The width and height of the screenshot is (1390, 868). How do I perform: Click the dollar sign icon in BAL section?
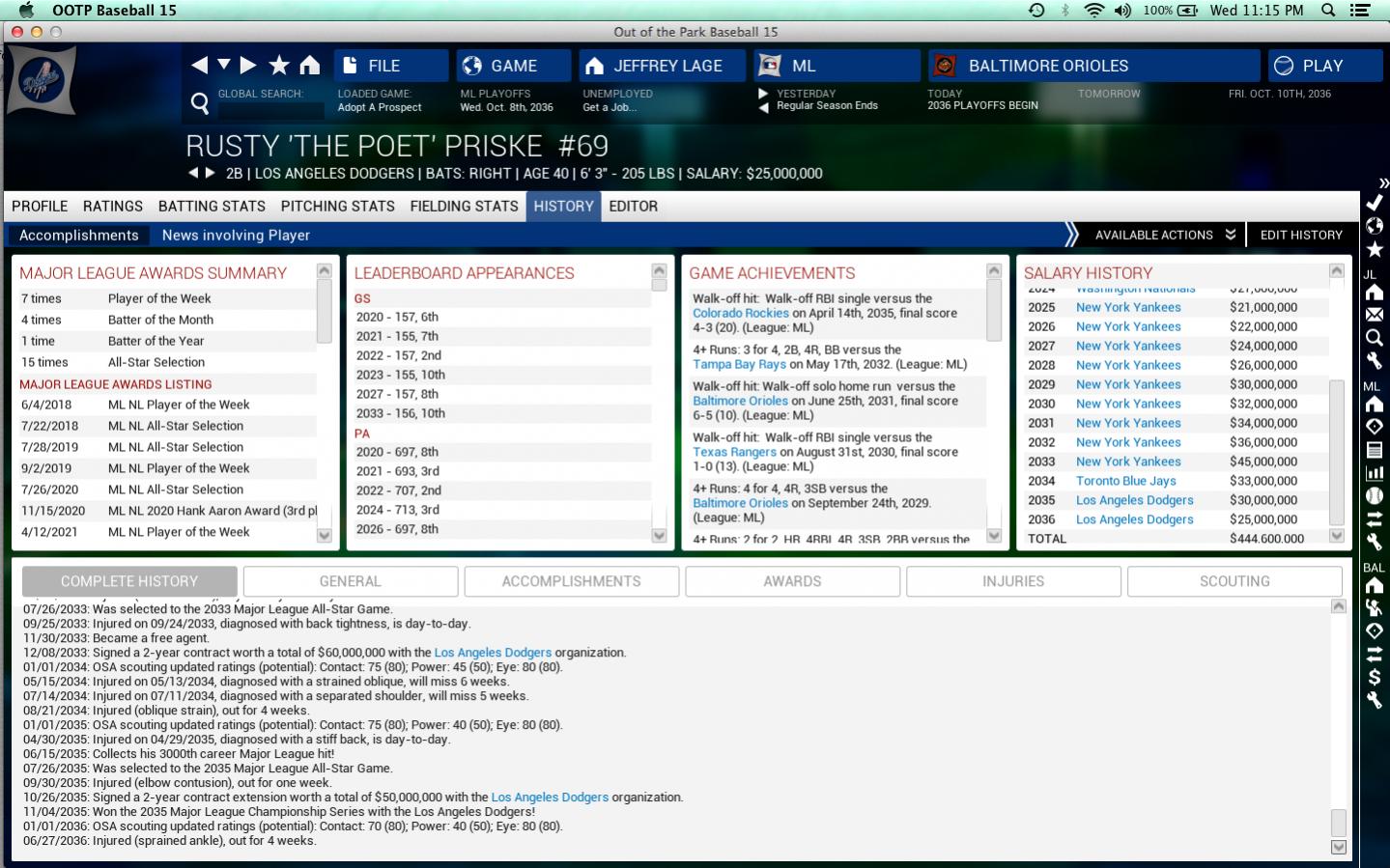(1374, 677)
